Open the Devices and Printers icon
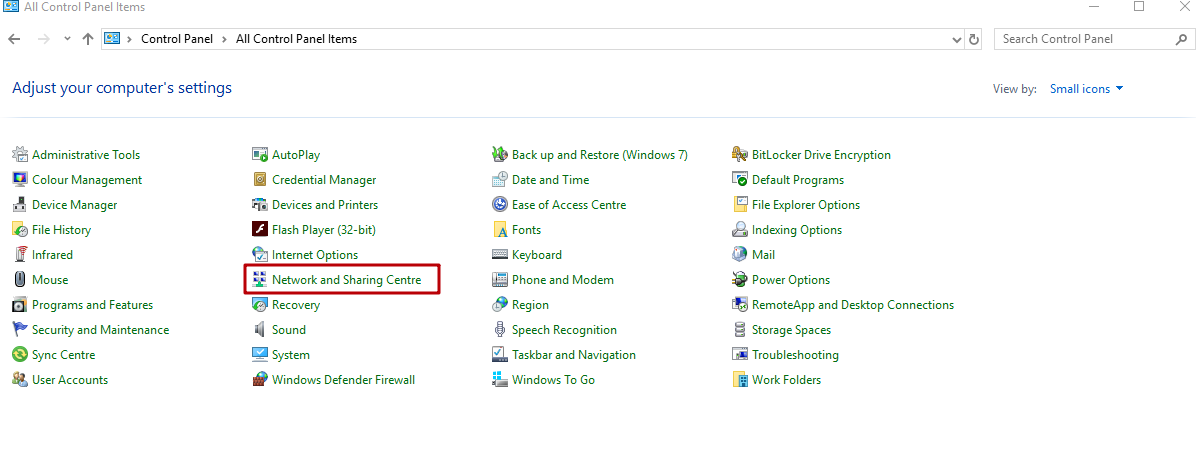This screenshot has height=469, width=1196. tap(260, 205)
